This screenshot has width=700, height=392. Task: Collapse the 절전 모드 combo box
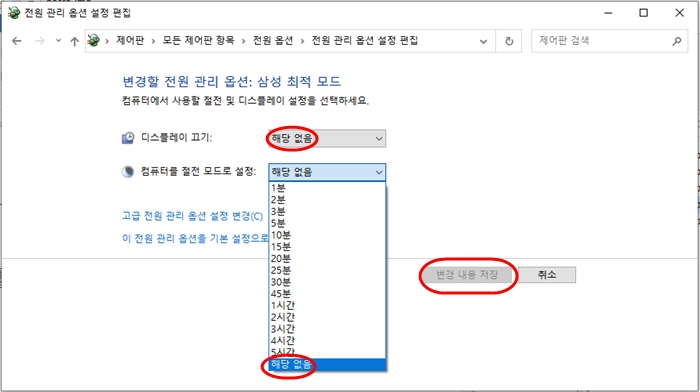pyautogui.click(x=327, y=172)
